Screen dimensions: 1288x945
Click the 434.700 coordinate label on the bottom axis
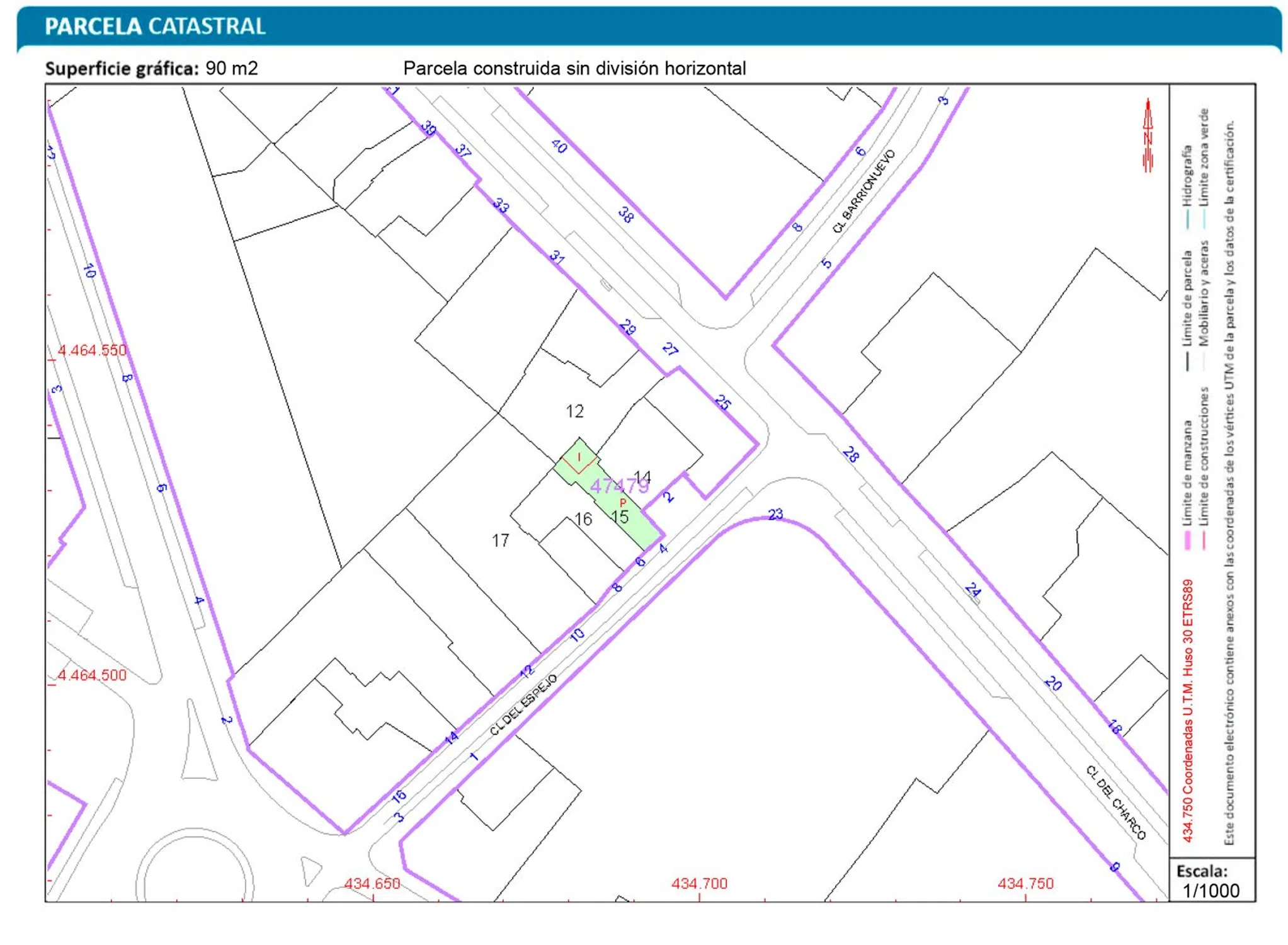click(699, 883)
